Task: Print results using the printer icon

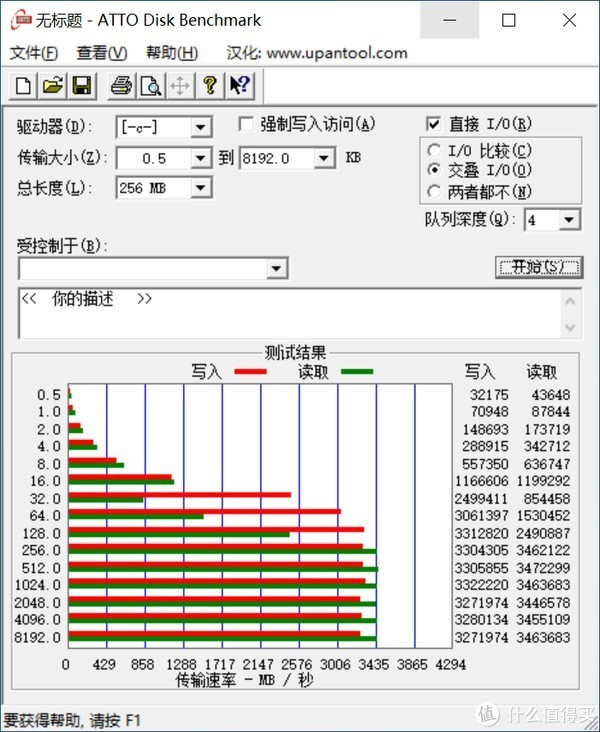Action: 122,86
